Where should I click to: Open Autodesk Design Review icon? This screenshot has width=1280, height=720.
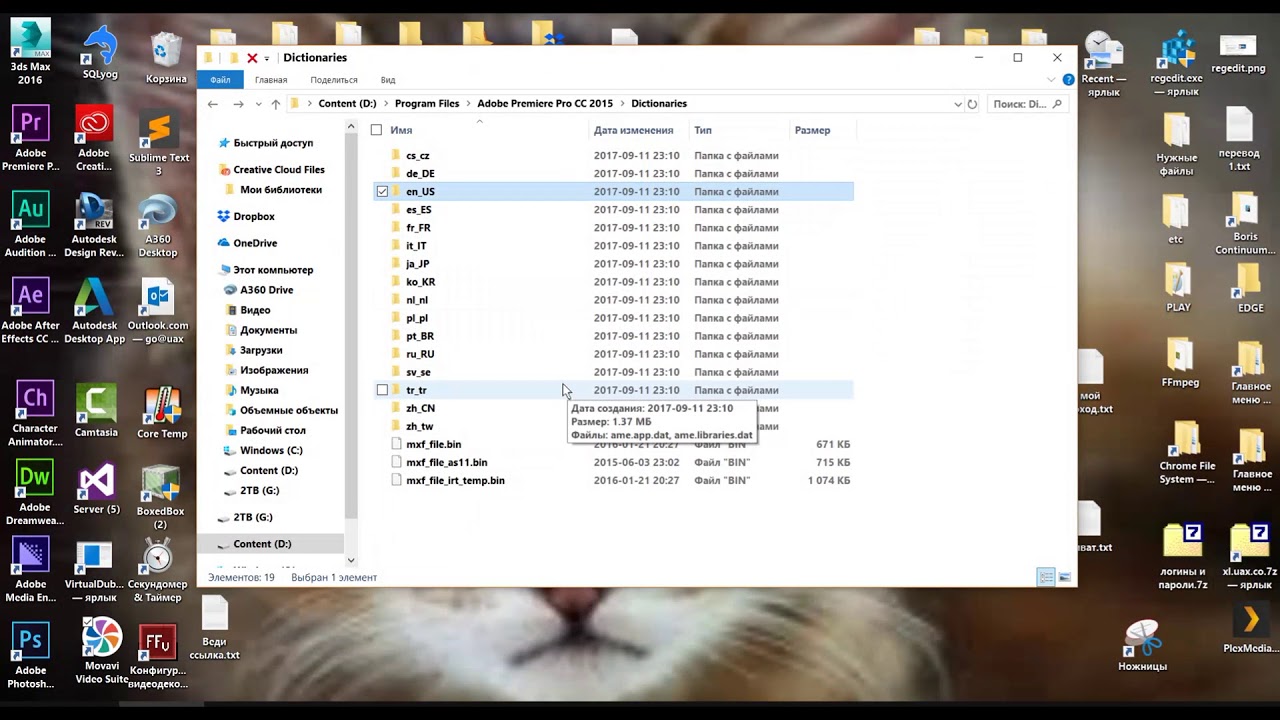[x=94, y=224]
